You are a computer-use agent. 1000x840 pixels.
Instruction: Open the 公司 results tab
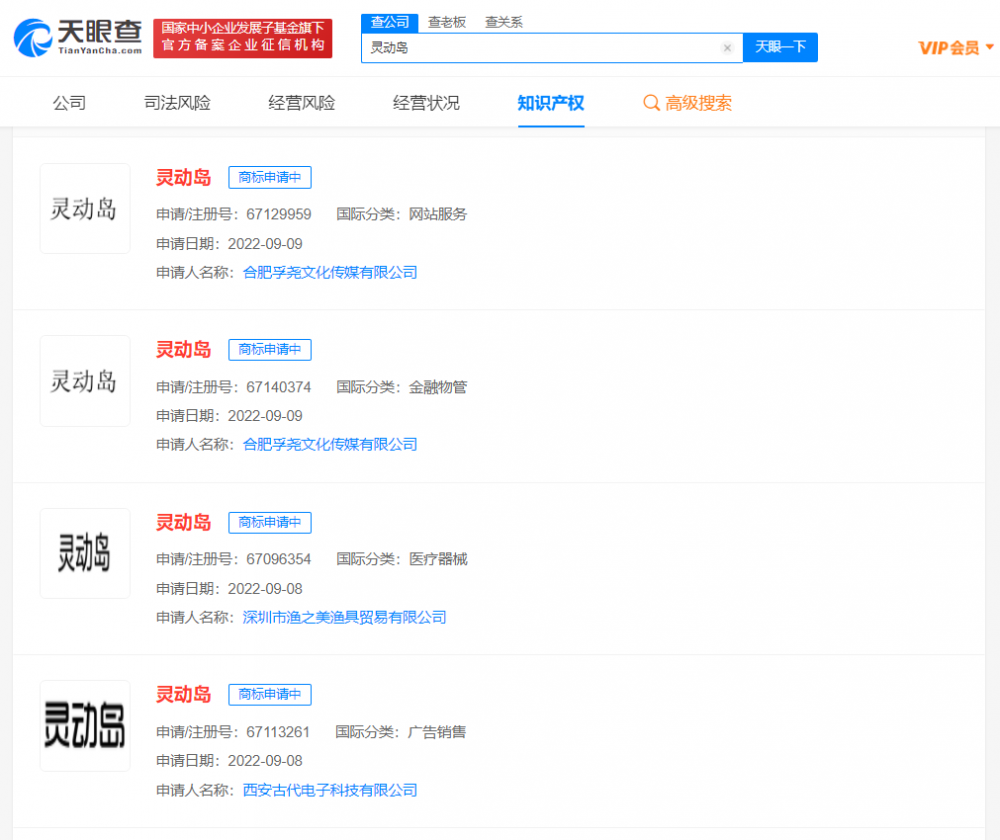click(70, 103)
